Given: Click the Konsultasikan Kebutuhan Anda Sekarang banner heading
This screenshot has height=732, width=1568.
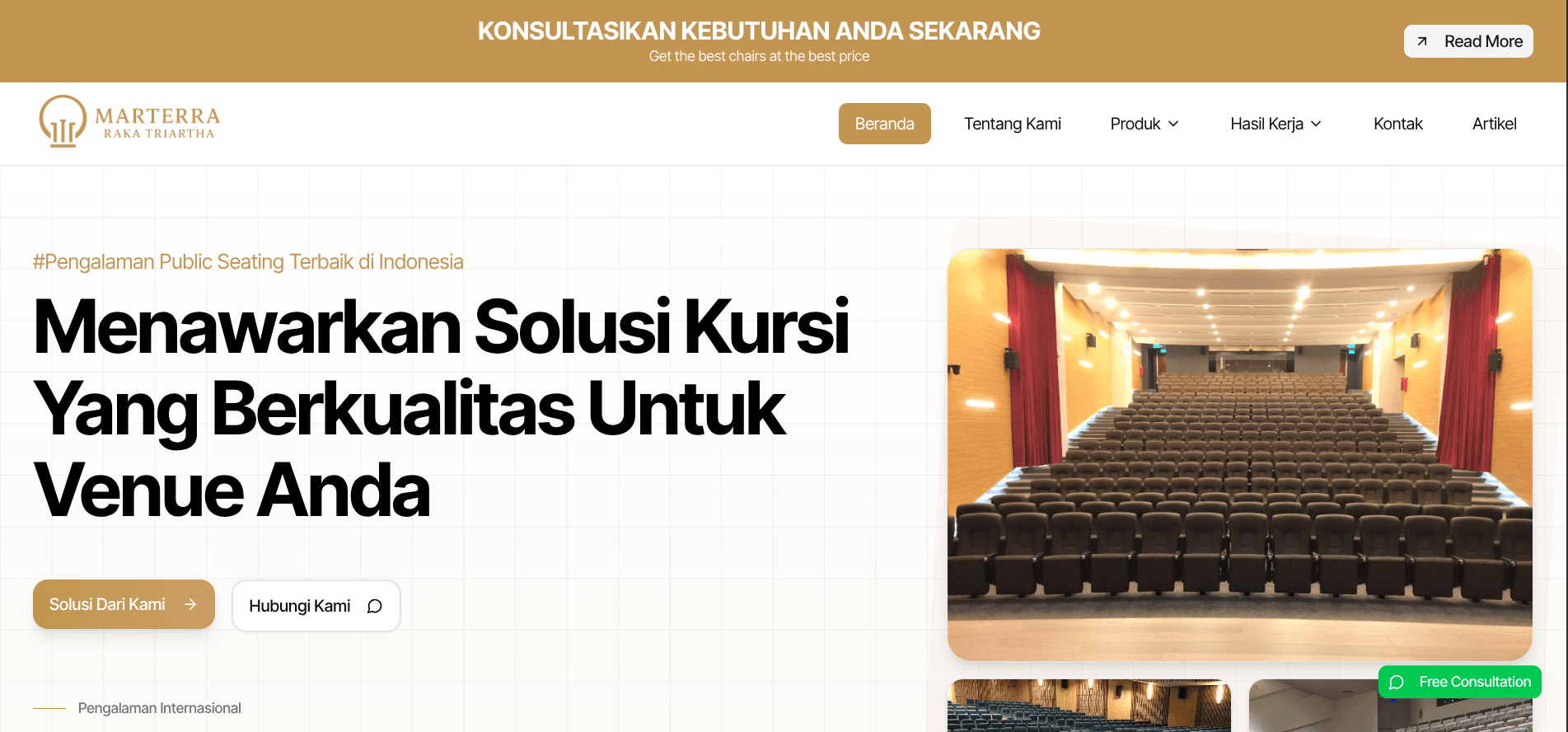Looking at the screenshot, I should (759, 31).
